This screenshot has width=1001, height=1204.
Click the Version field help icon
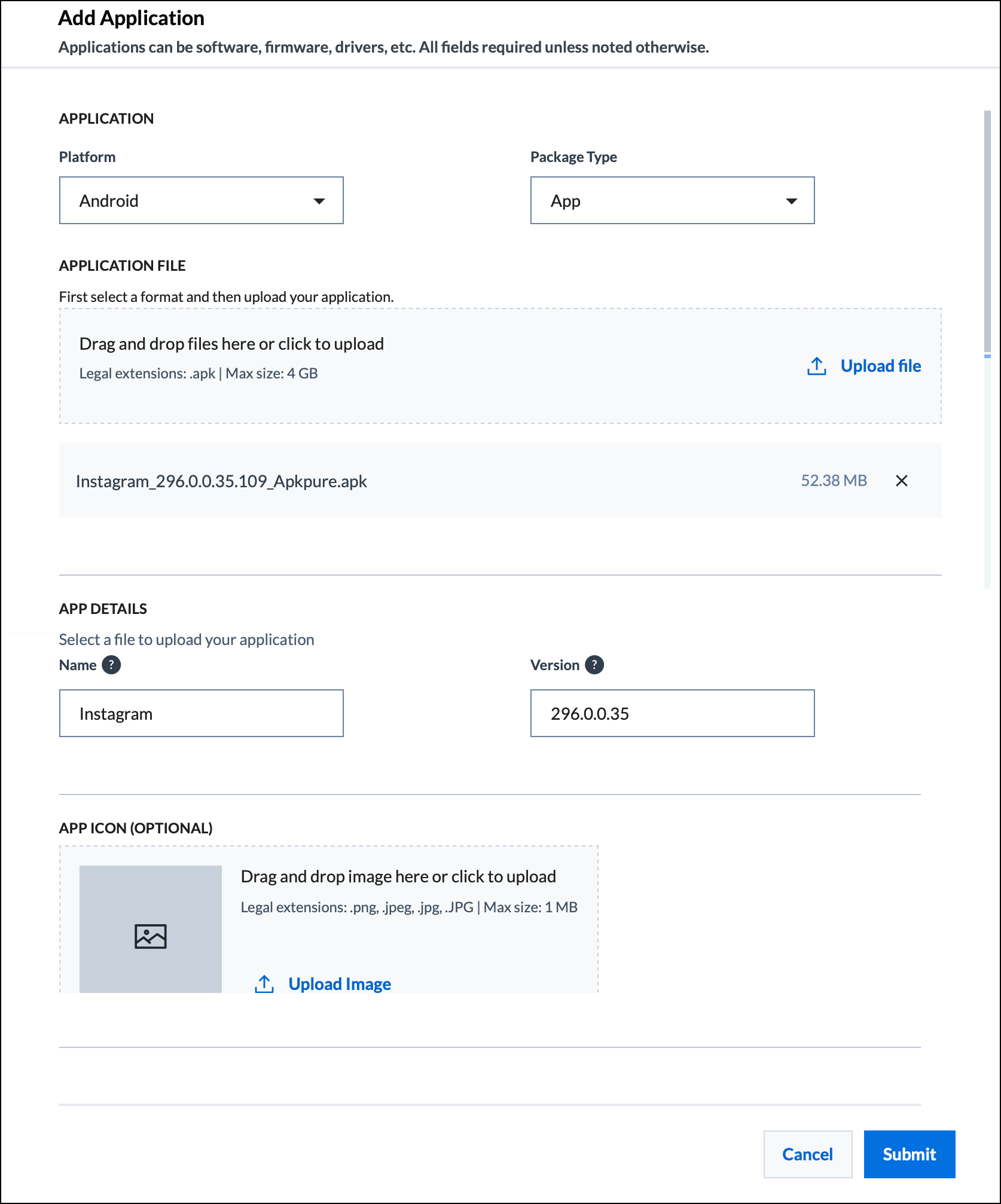coord(594,665)
